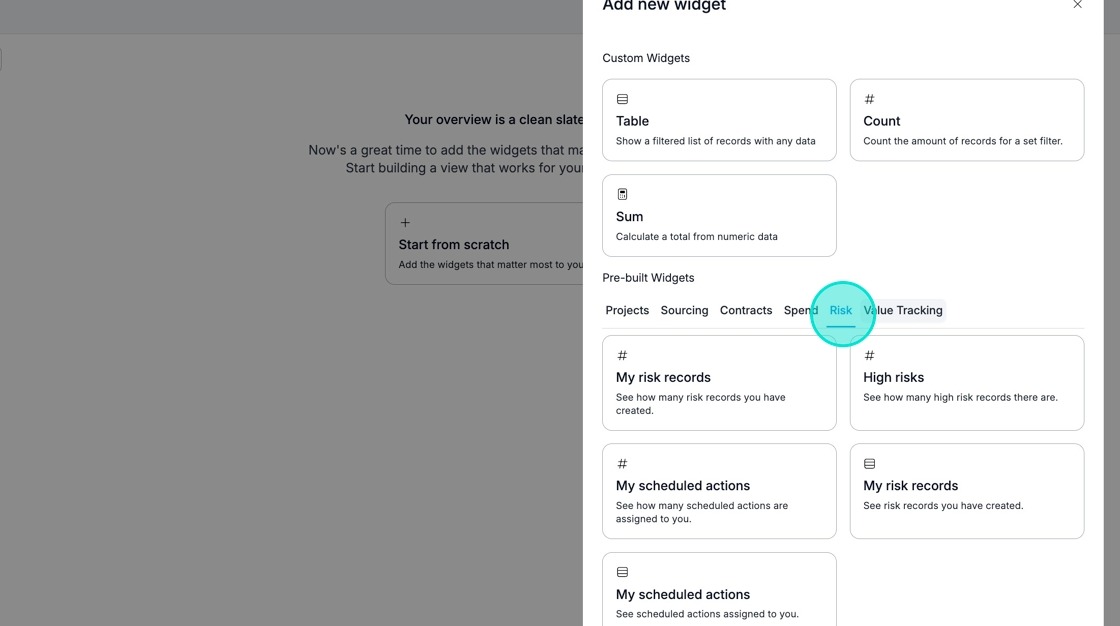
Task: Click the calculator icon on Sum widget
Action: coord(622,194)
